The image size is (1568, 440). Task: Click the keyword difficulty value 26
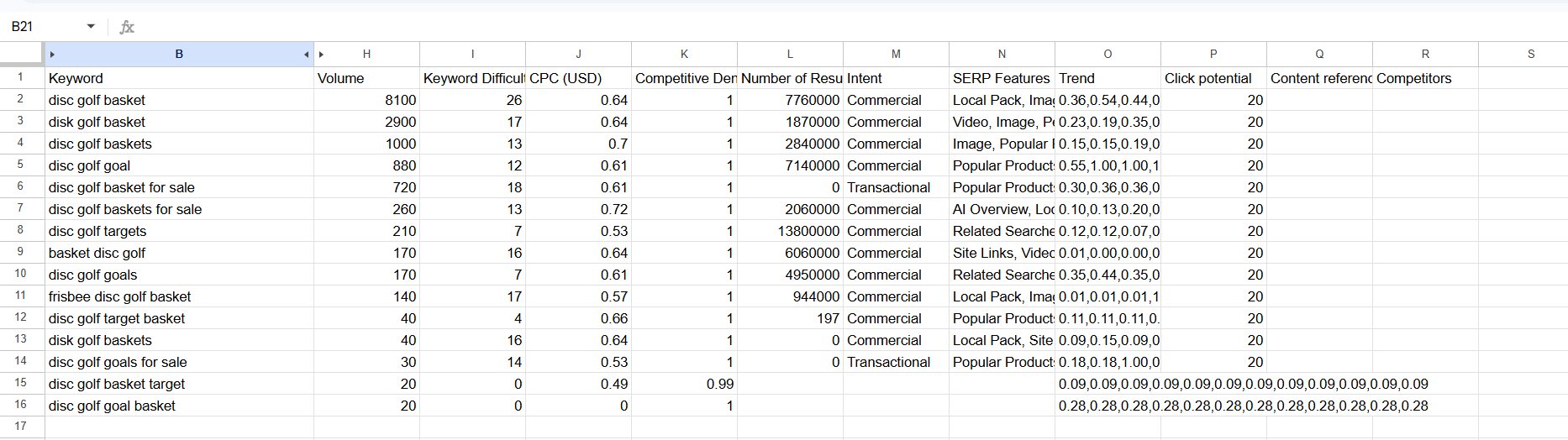[x=472, y=100]
